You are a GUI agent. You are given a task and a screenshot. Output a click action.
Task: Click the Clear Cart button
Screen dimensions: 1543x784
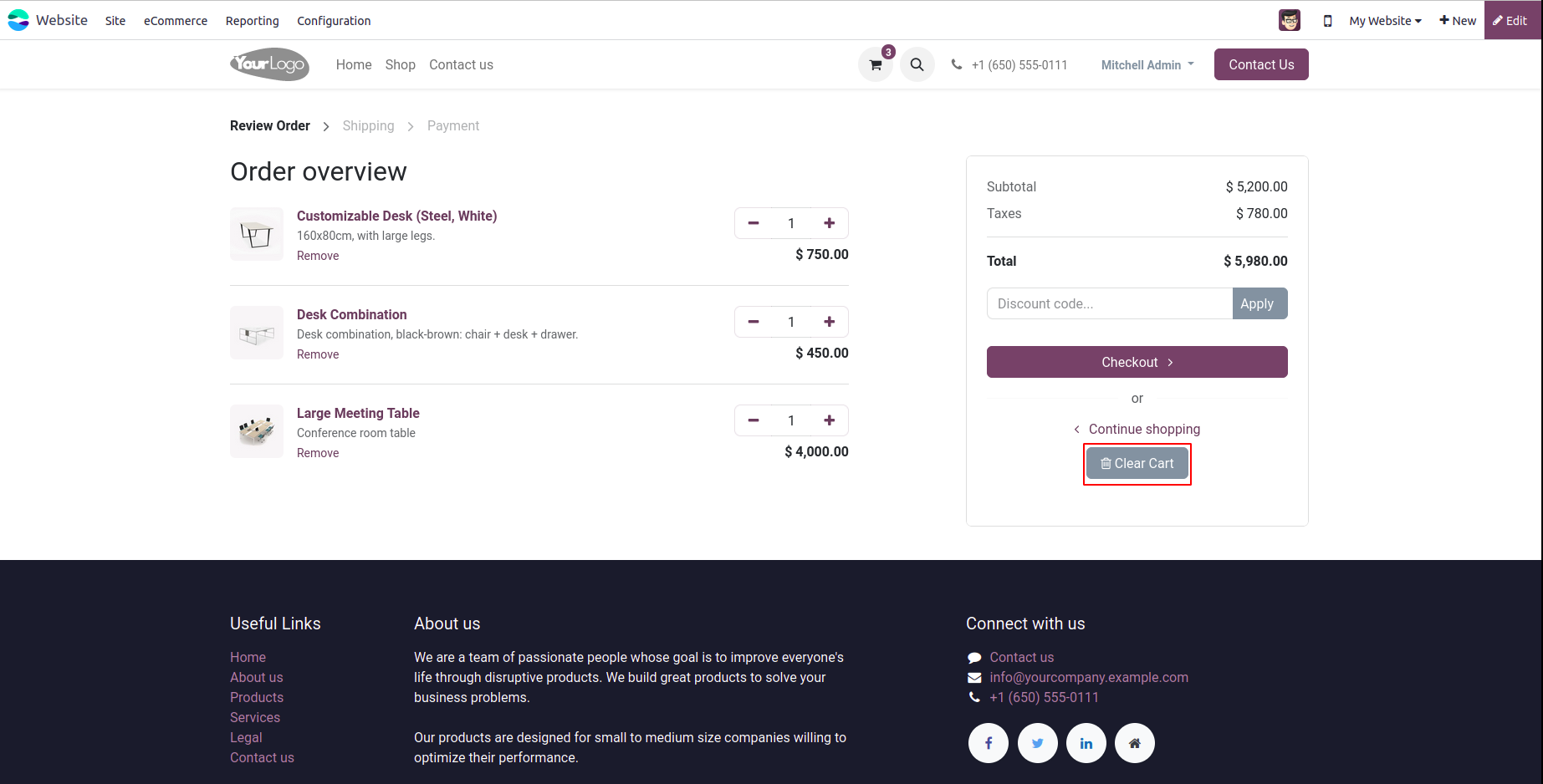[1137, 464]
